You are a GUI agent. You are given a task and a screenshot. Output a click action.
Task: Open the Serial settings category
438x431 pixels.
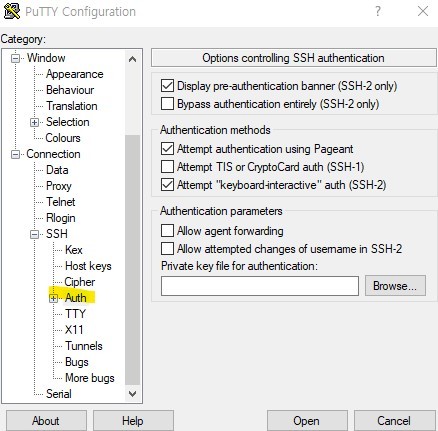point(59,394)
